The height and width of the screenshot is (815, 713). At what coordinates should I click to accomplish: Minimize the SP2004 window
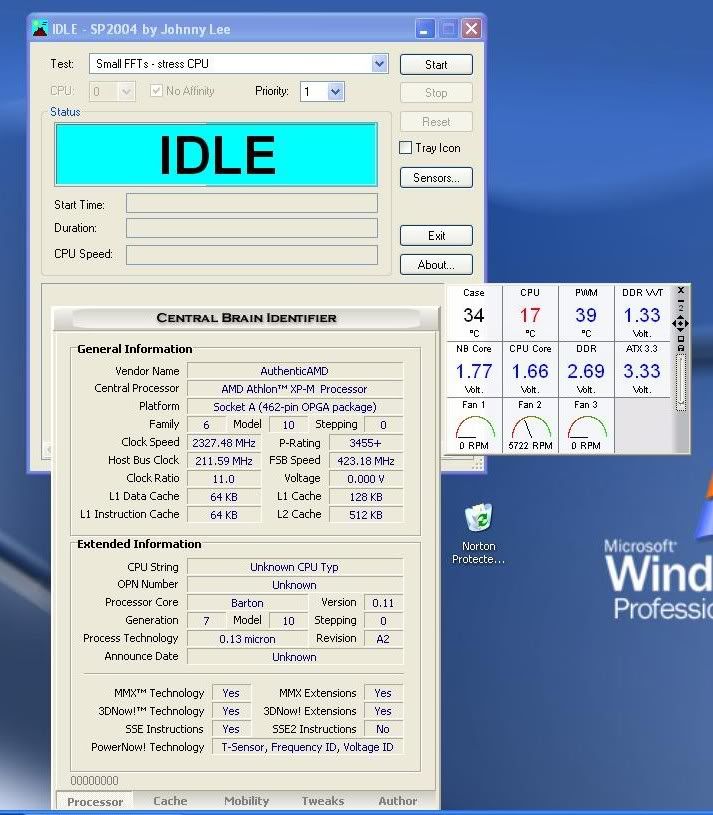[425, 29]
